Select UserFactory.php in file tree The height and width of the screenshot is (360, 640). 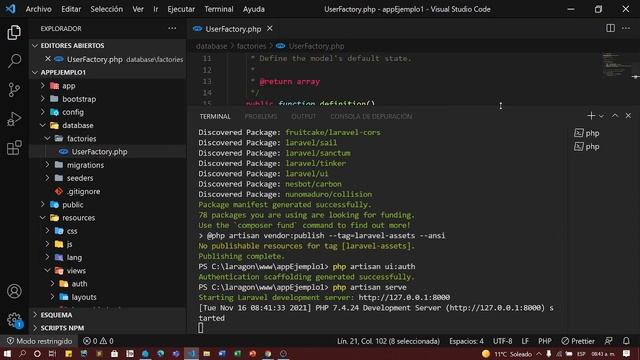(x=108, y=151)
